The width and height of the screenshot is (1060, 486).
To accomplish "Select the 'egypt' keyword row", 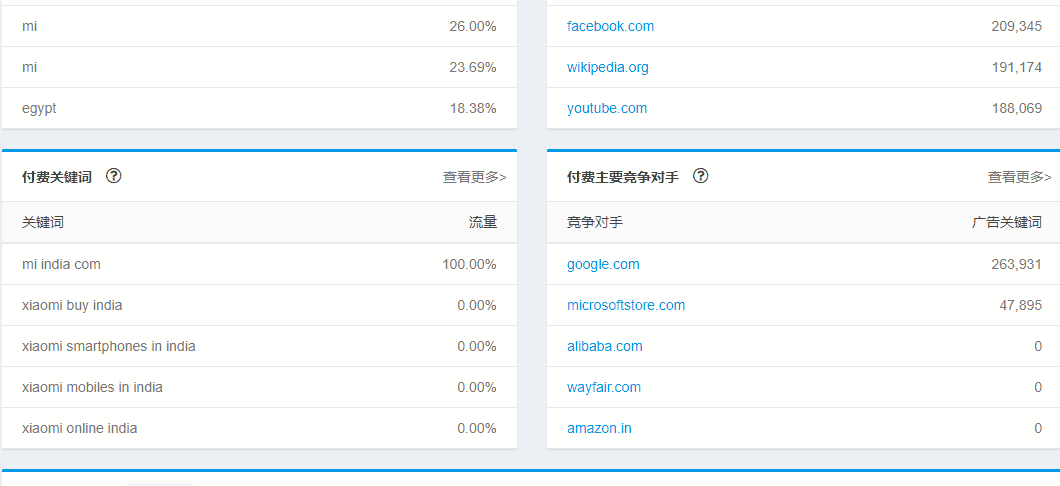I will [x=260, y=108].
